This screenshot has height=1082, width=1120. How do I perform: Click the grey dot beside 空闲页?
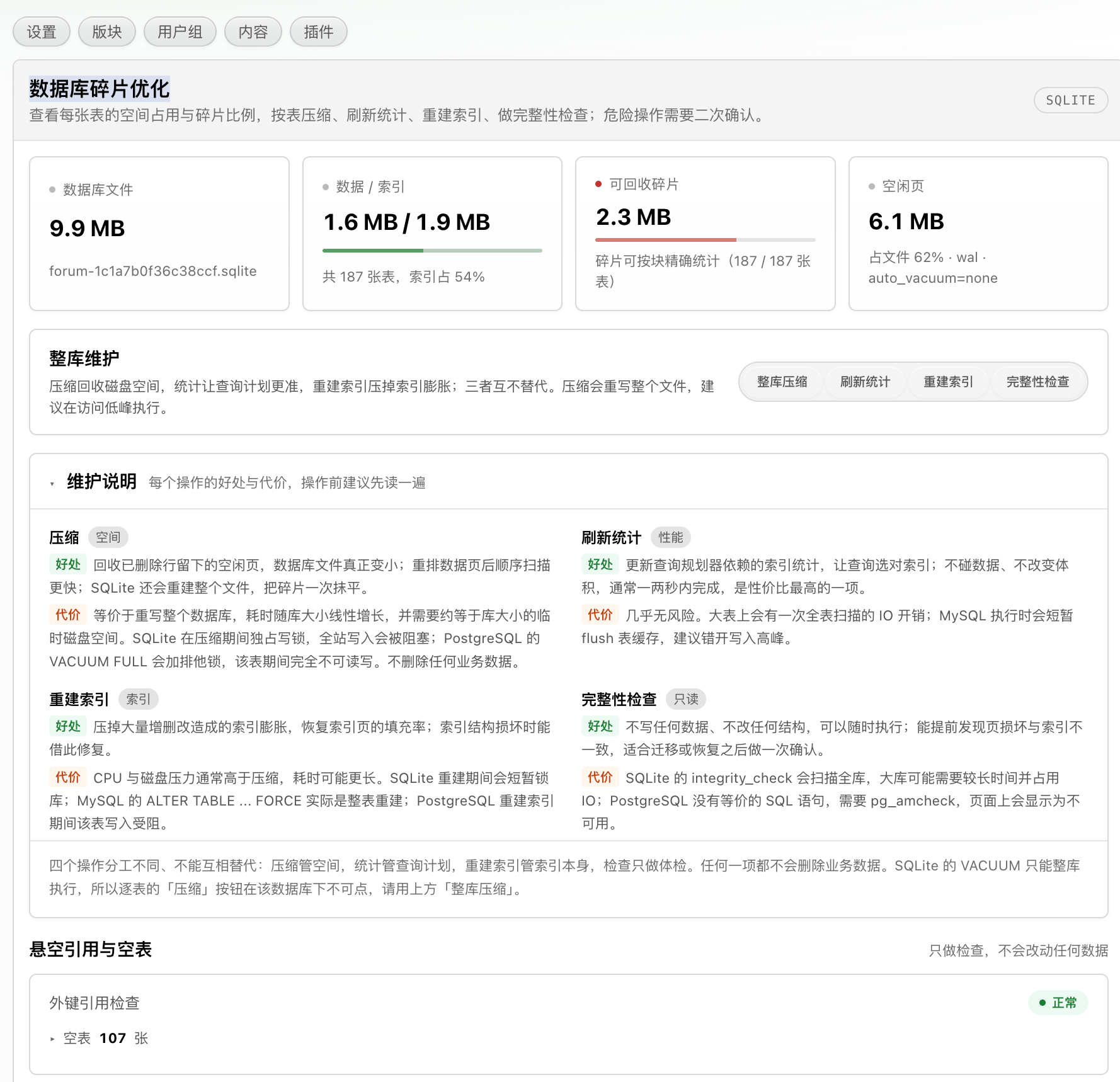[x=872, y=186]
